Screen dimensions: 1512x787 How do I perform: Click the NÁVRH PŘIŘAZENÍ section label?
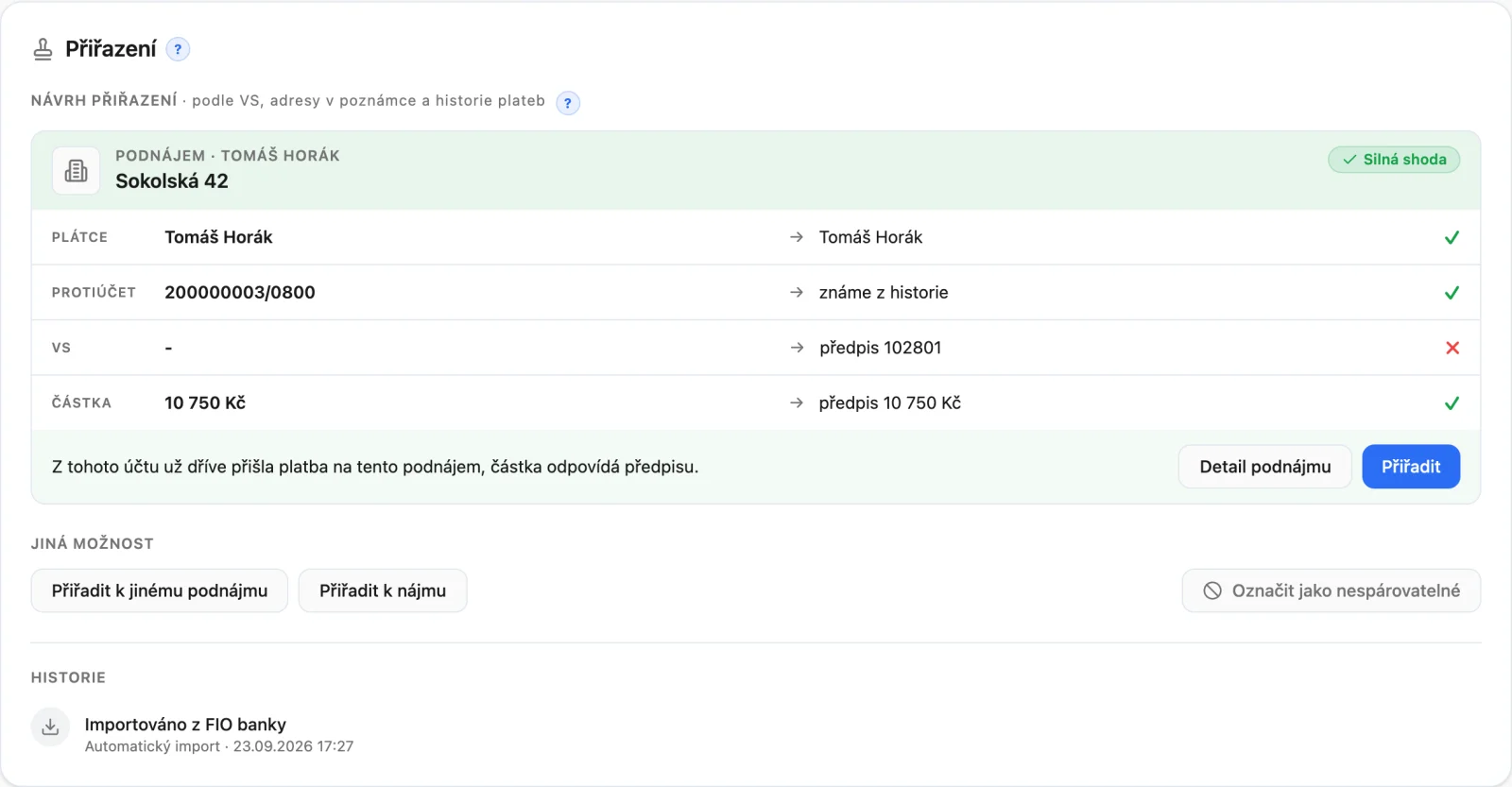coord(104,100)
